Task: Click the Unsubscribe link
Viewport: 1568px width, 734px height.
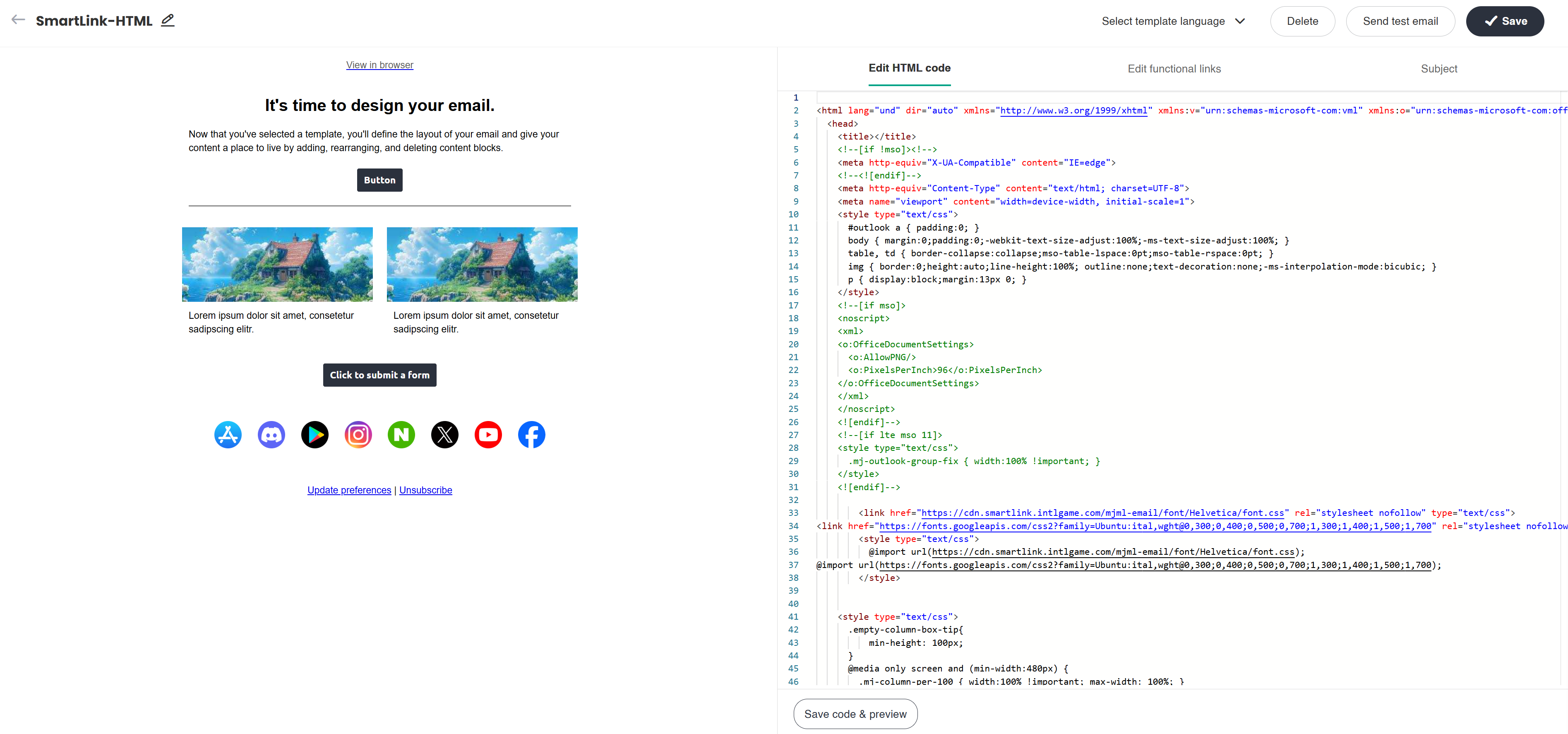Action: (425, 490)
